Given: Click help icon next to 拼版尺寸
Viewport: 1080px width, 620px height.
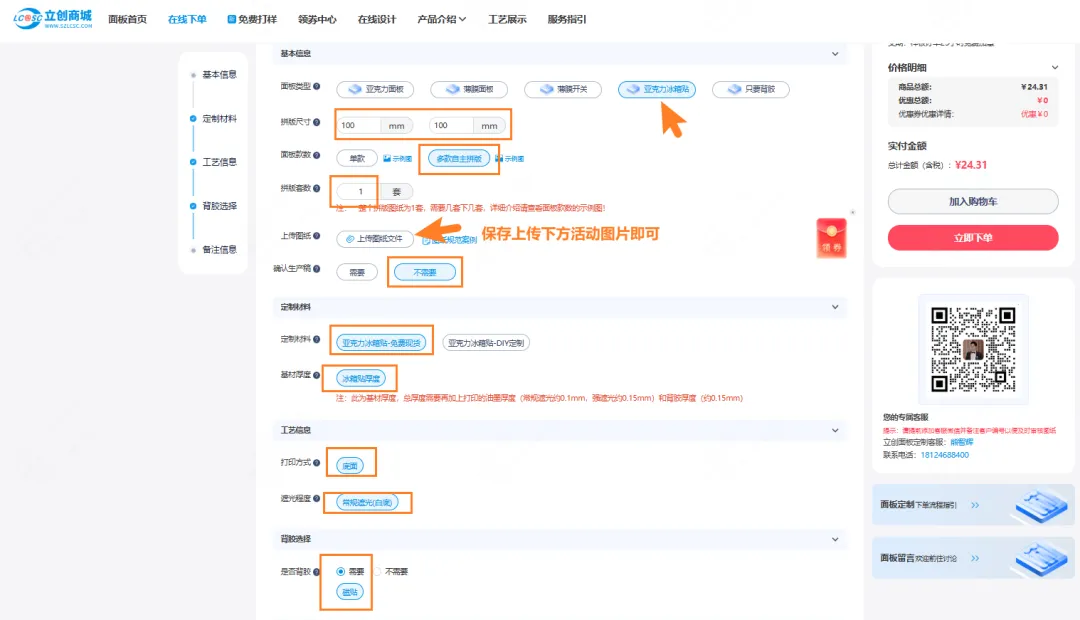Looking at the screenshot, I should tap(317, 123).
